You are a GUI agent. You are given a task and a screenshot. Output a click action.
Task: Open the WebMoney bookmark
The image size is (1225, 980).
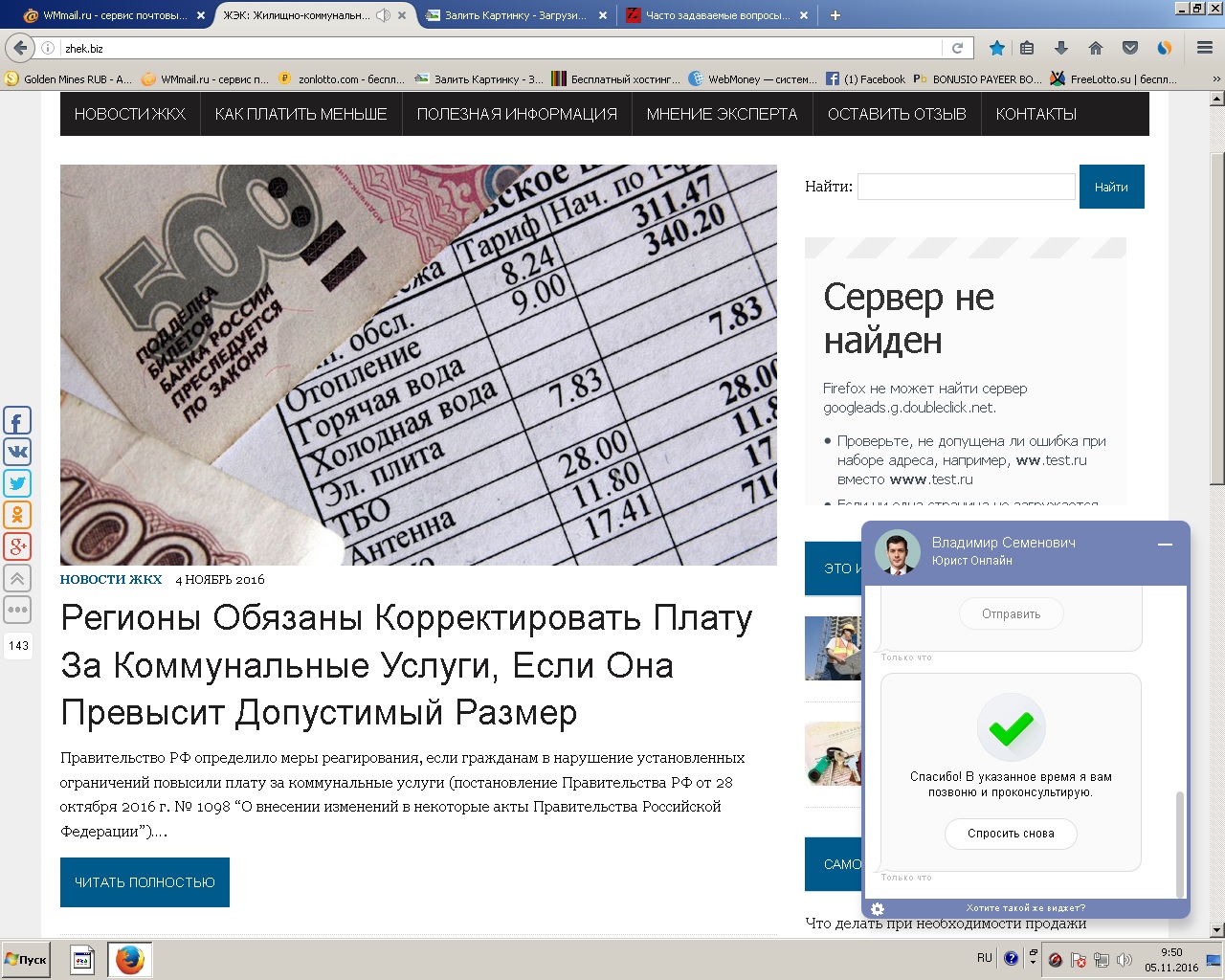(x=752, y=79)
